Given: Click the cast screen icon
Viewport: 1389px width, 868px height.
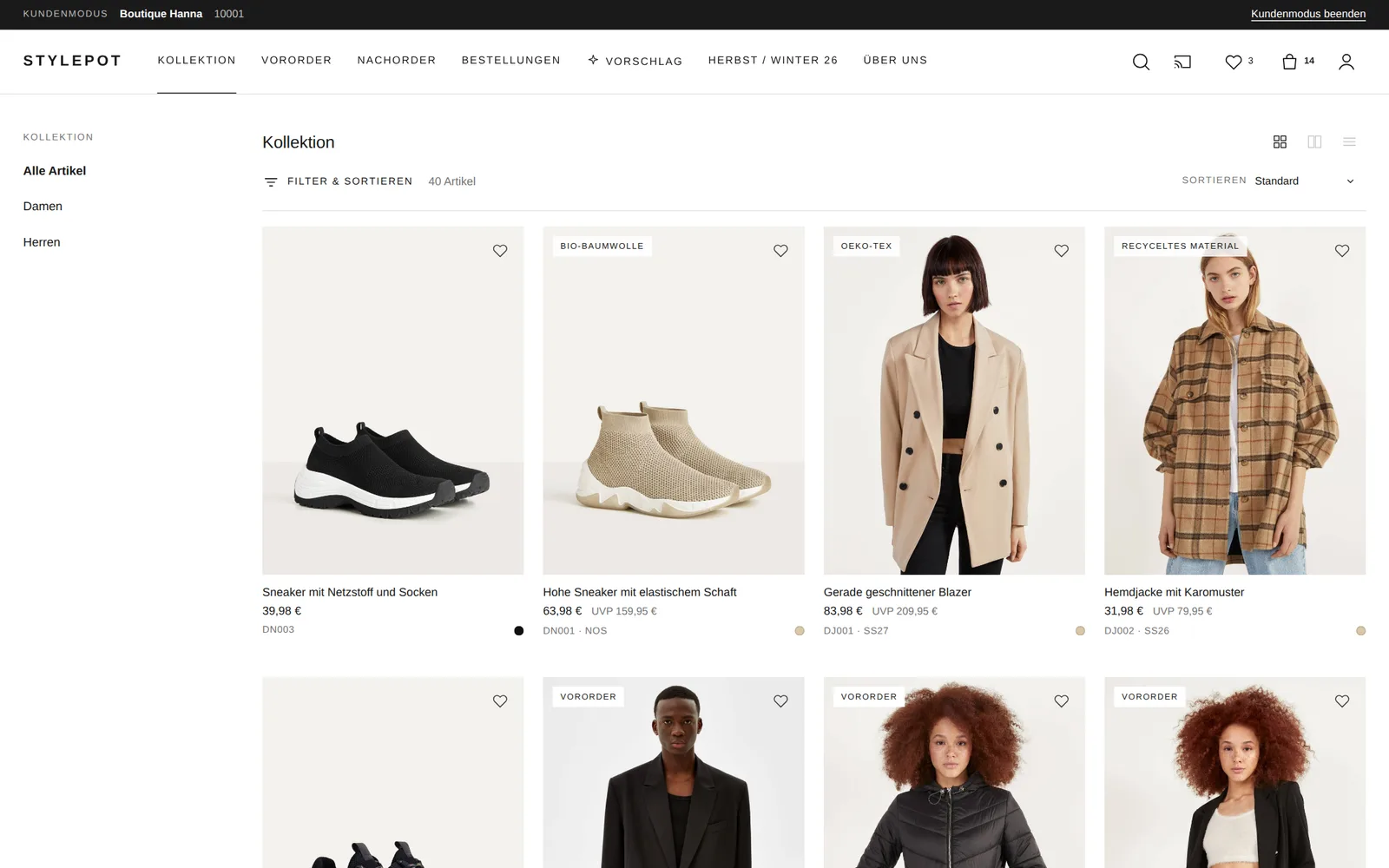Looking at the screenshot, I should [1182, 62].
